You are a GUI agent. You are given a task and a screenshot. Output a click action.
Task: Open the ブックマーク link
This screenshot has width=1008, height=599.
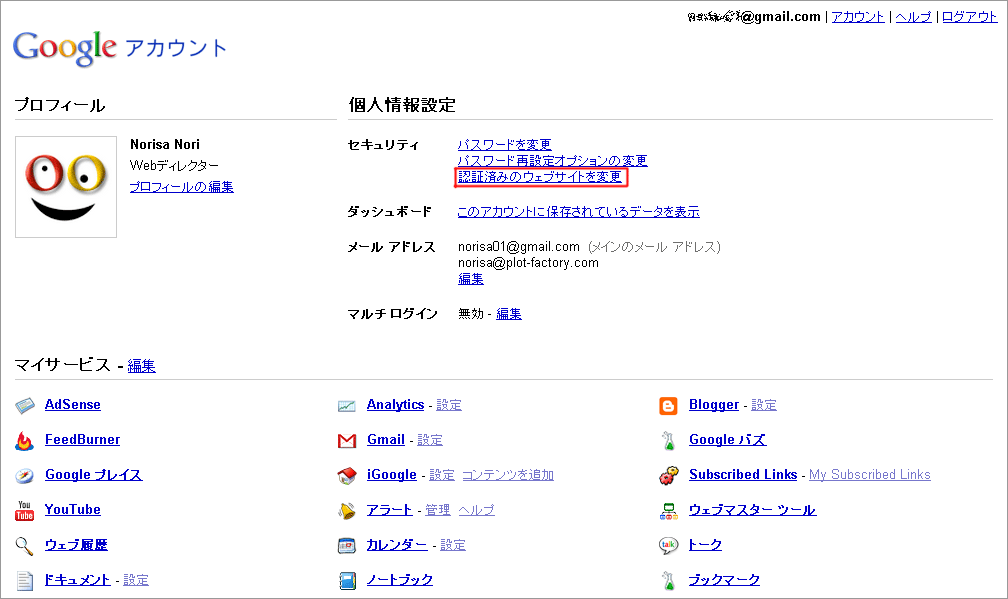(x=724, y=580)
